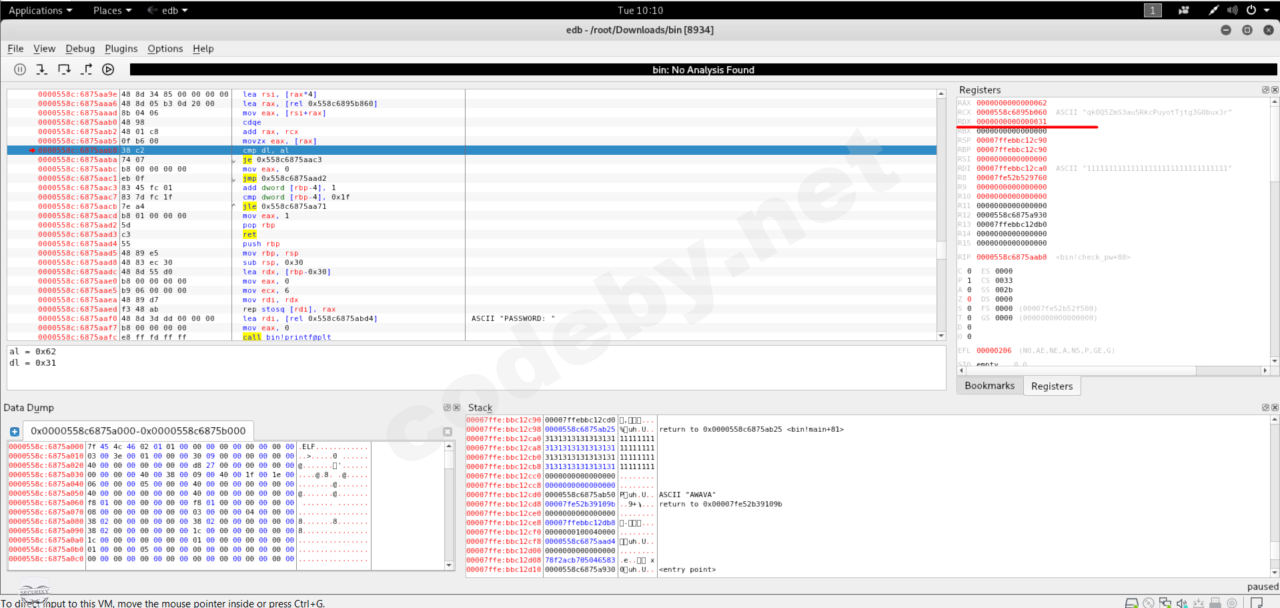The image size is (1280, 608).
Task: Click the power icon in top bar
Action: pos(1249,10)
